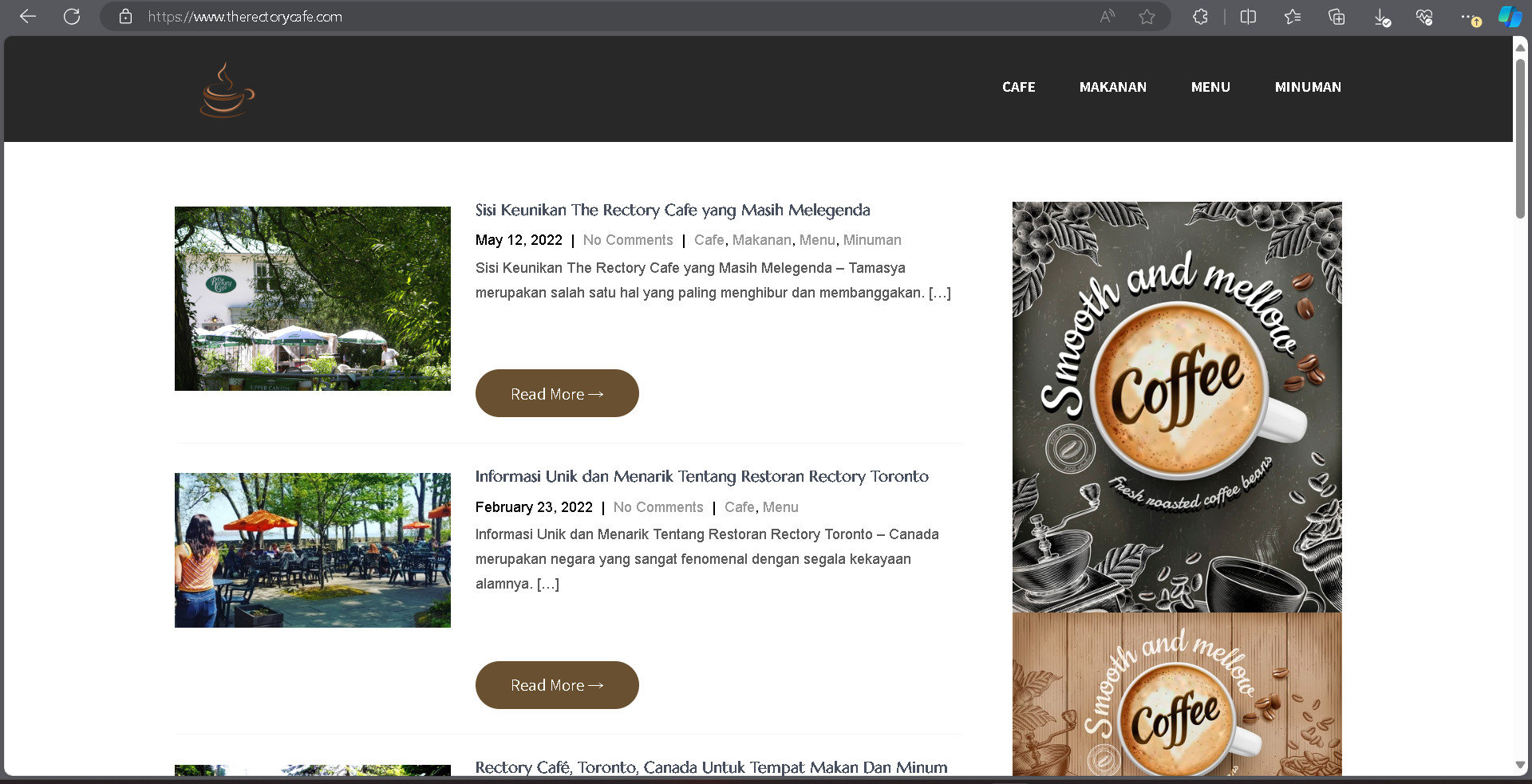Click the Rectory Cafe garden thumbnail image
Screen dimensions: 1532x784
[x=312, y=298]
